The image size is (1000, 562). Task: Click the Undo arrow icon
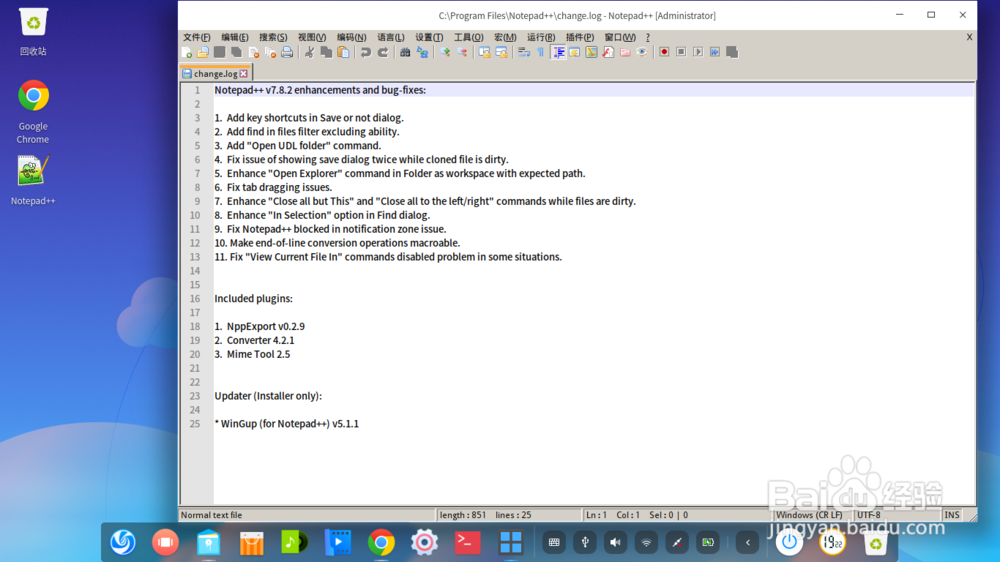[x=365, y=52]
